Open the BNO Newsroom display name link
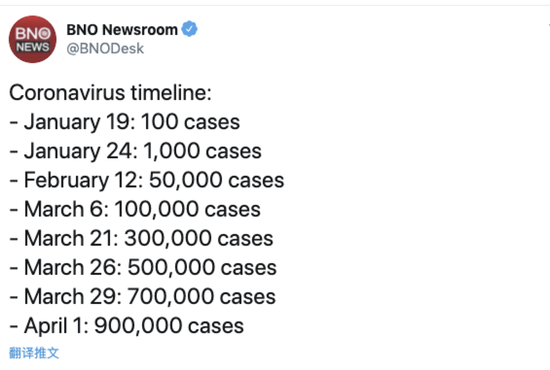The image size is (550, 370). [122, 29]
